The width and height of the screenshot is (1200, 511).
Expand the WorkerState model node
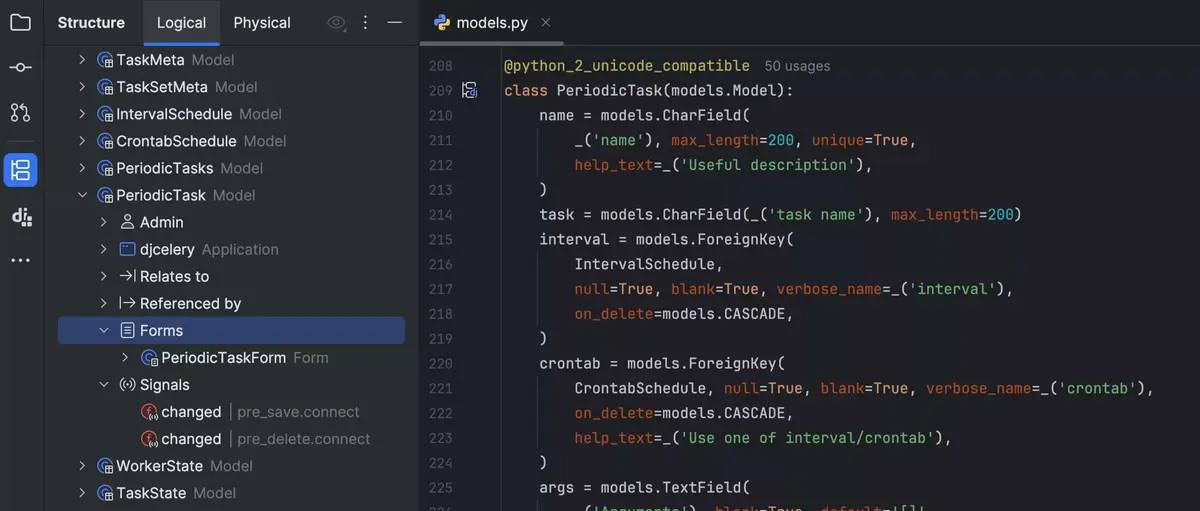pos(82,466)
